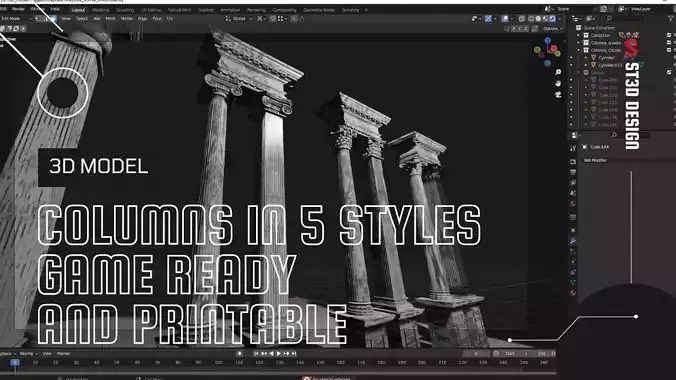Image resolution: width=676 pixels, height=380 pixels.
Task: Open the Shading workspace tab
Action: (x=206, y=10)
